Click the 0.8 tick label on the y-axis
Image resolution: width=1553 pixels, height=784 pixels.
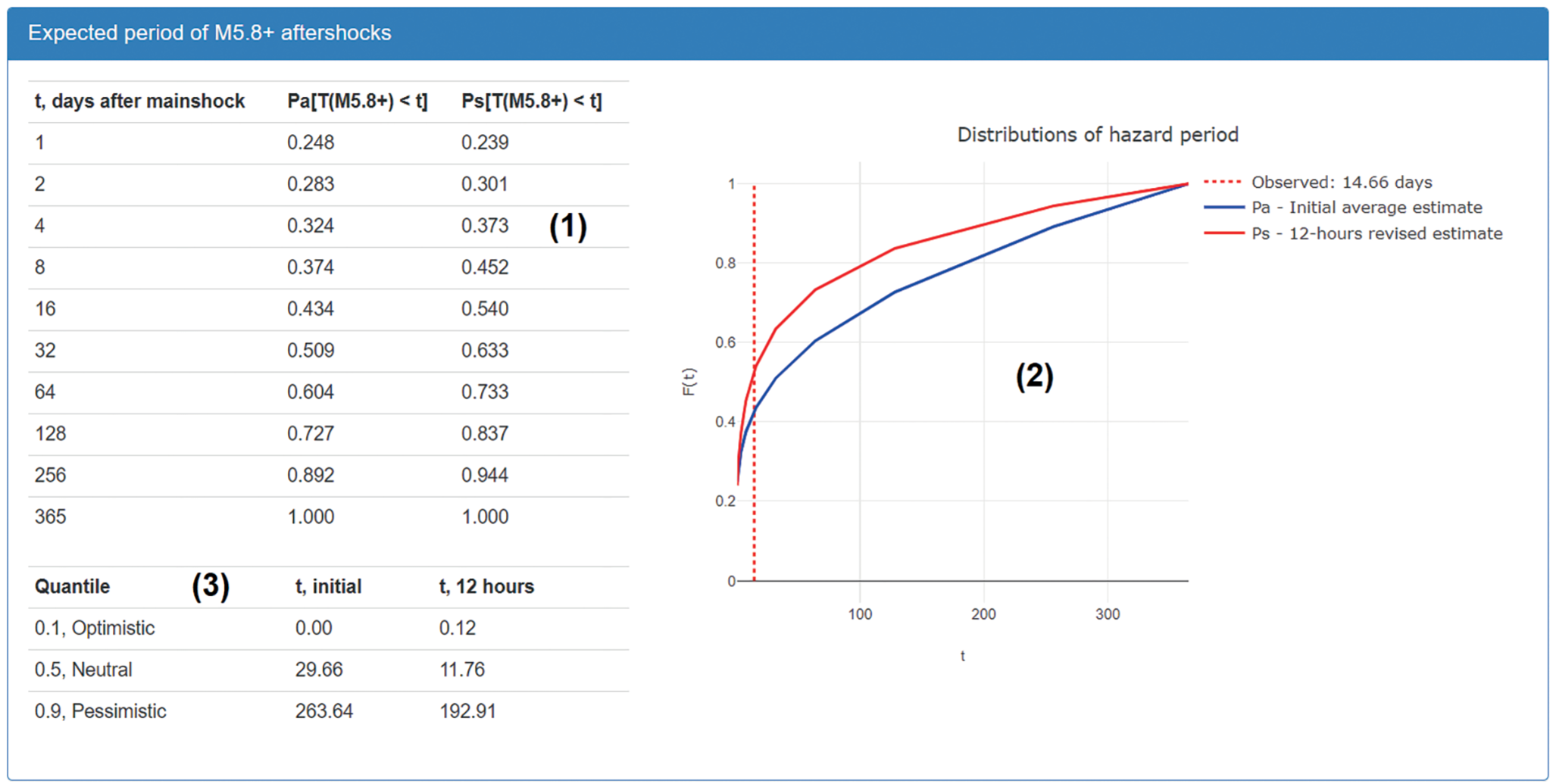(x=725, y=264)
